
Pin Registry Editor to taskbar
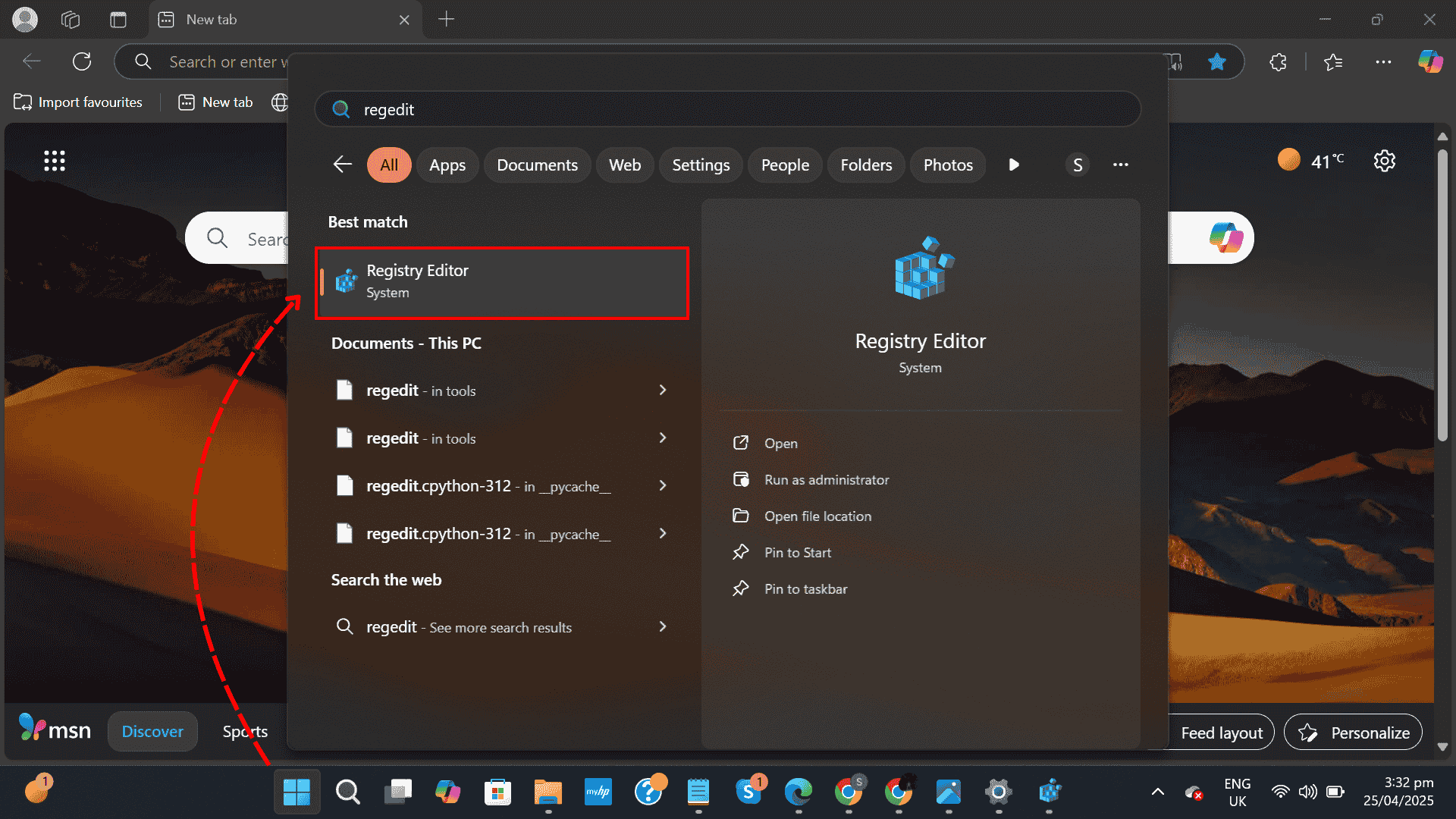tap(806, 588)
